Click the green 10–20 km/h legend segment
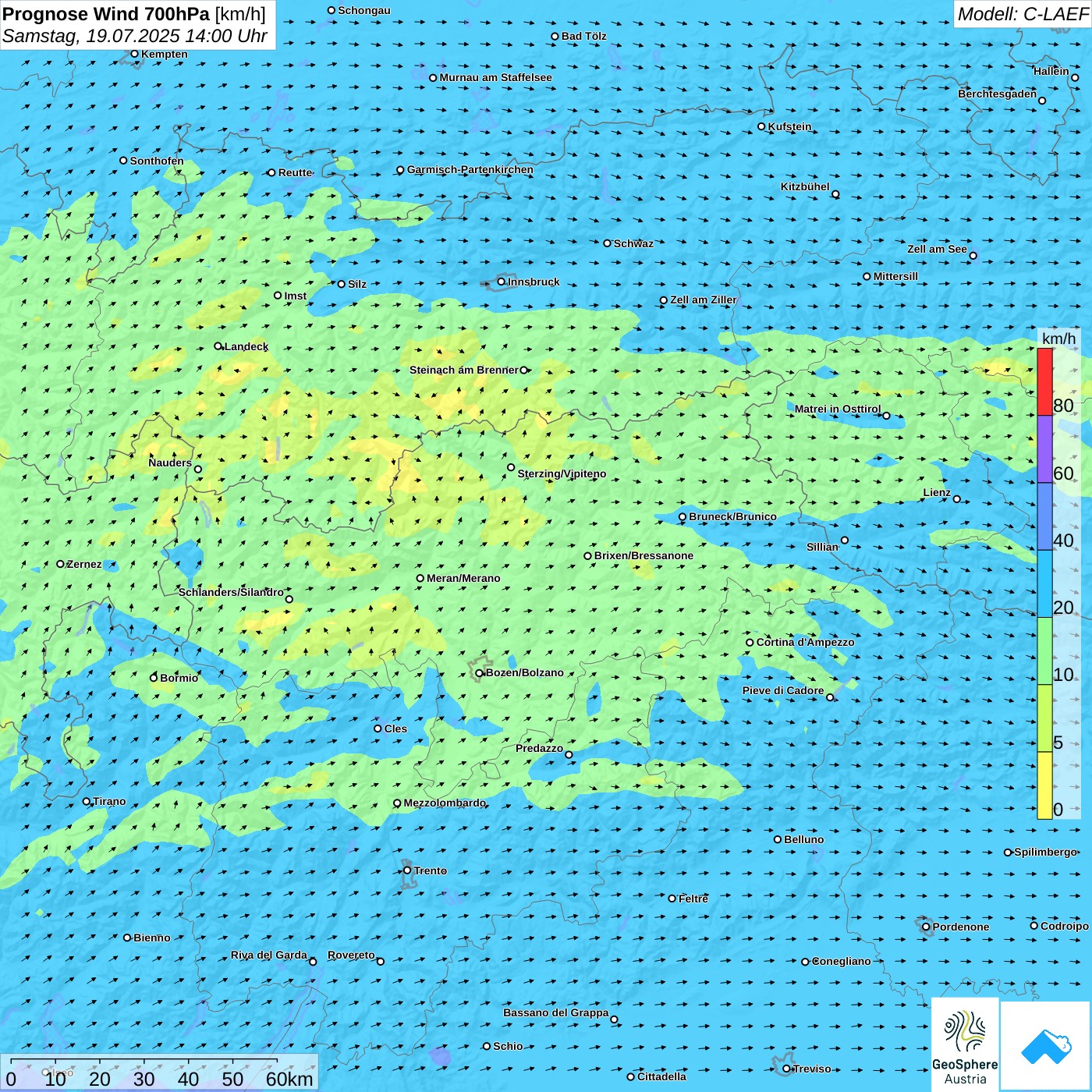 point(1044,651)
